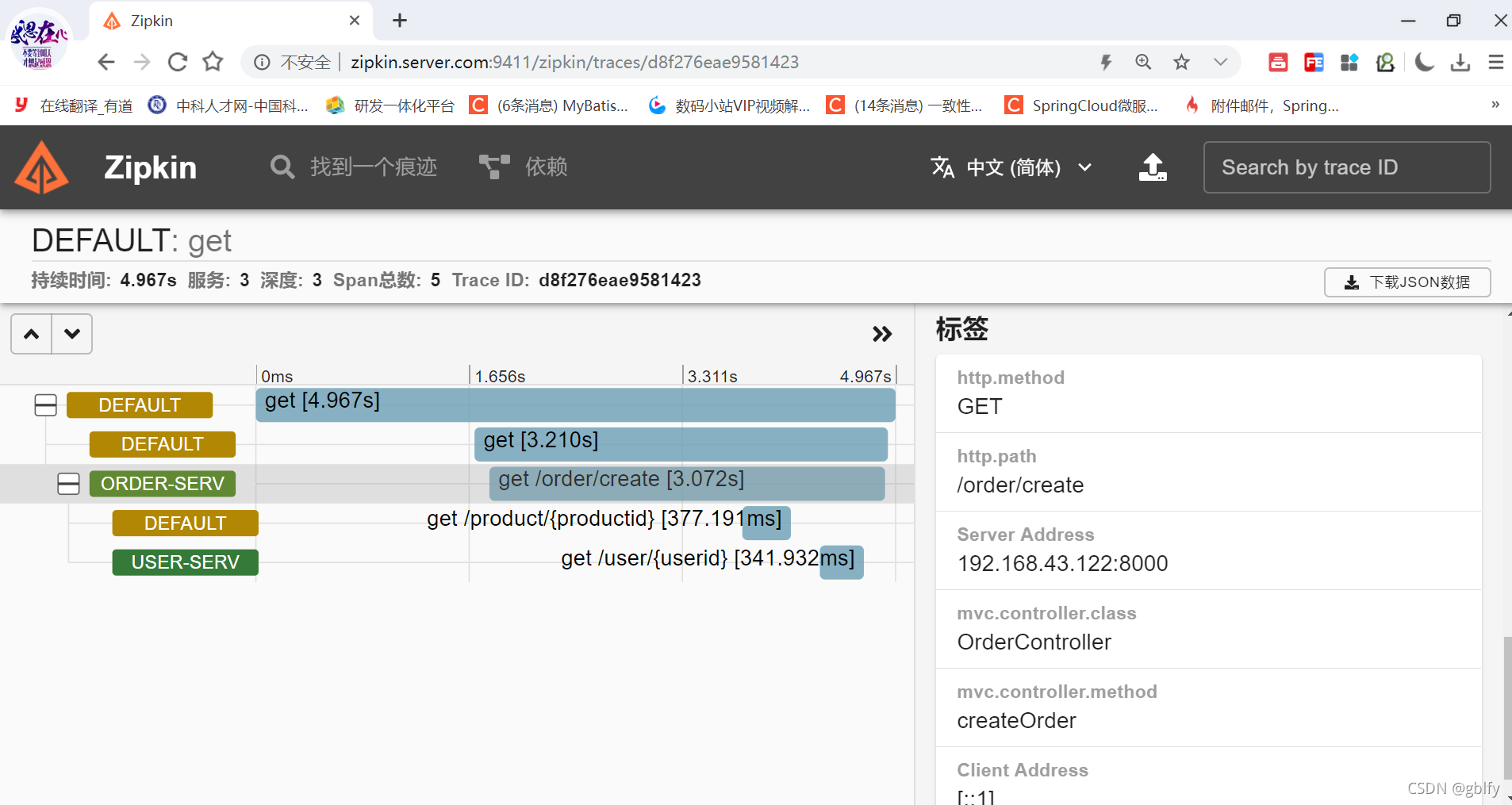Viewport: 1512px width, 805px height.
Task: Open the (14条消息) 一致性 bookmark
Action: pyautogui.click(x=904, y=105)
